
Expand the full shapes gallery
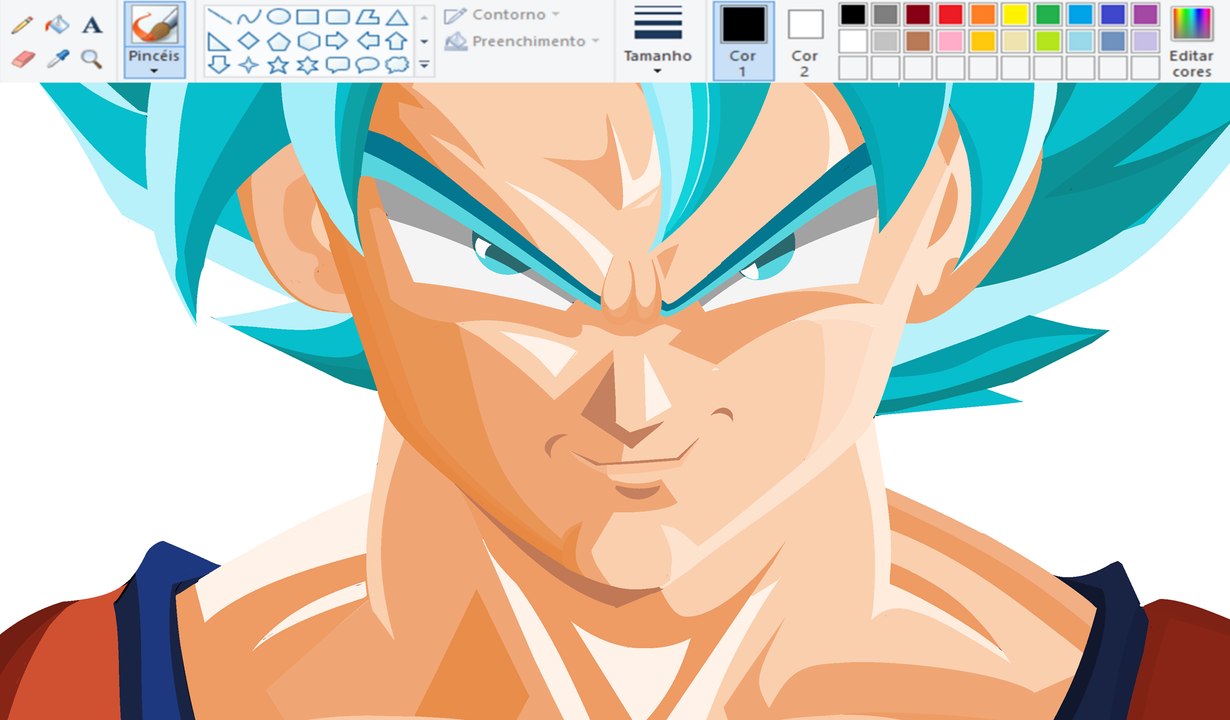click(x=425, y=65)
